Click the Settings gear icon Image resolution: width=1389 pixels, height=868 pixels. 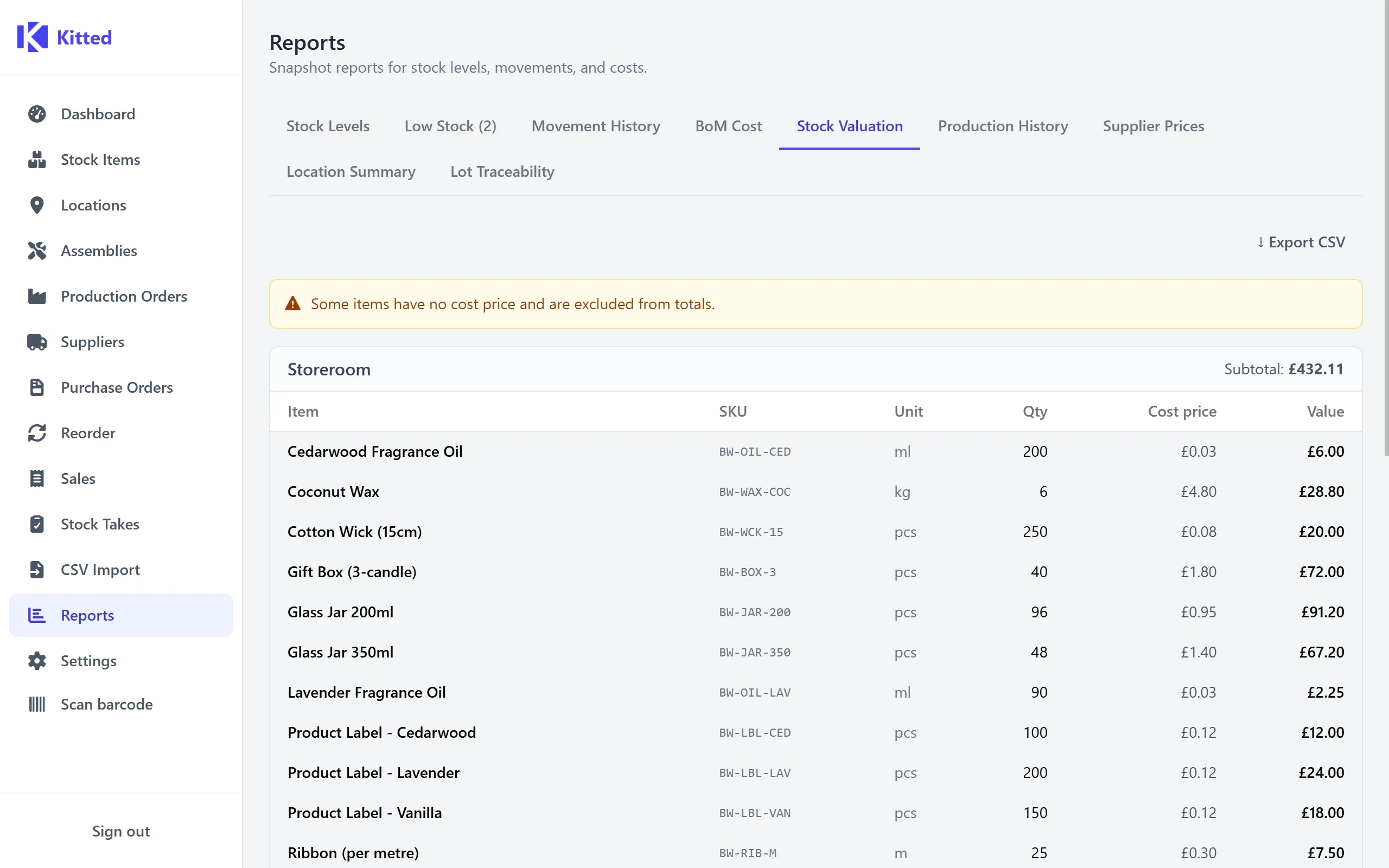coord(37,661)
